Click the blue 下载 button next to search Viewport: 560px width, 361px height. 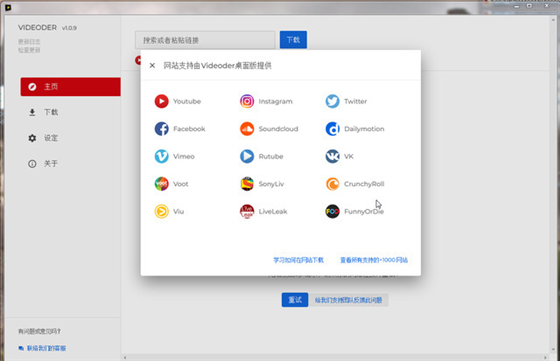click(x=293, y=40)
